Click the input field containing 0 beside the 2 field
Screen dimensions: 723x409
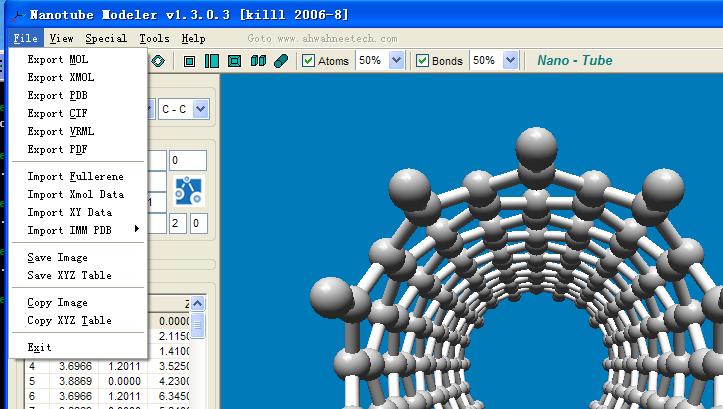(x=198, y=224)
